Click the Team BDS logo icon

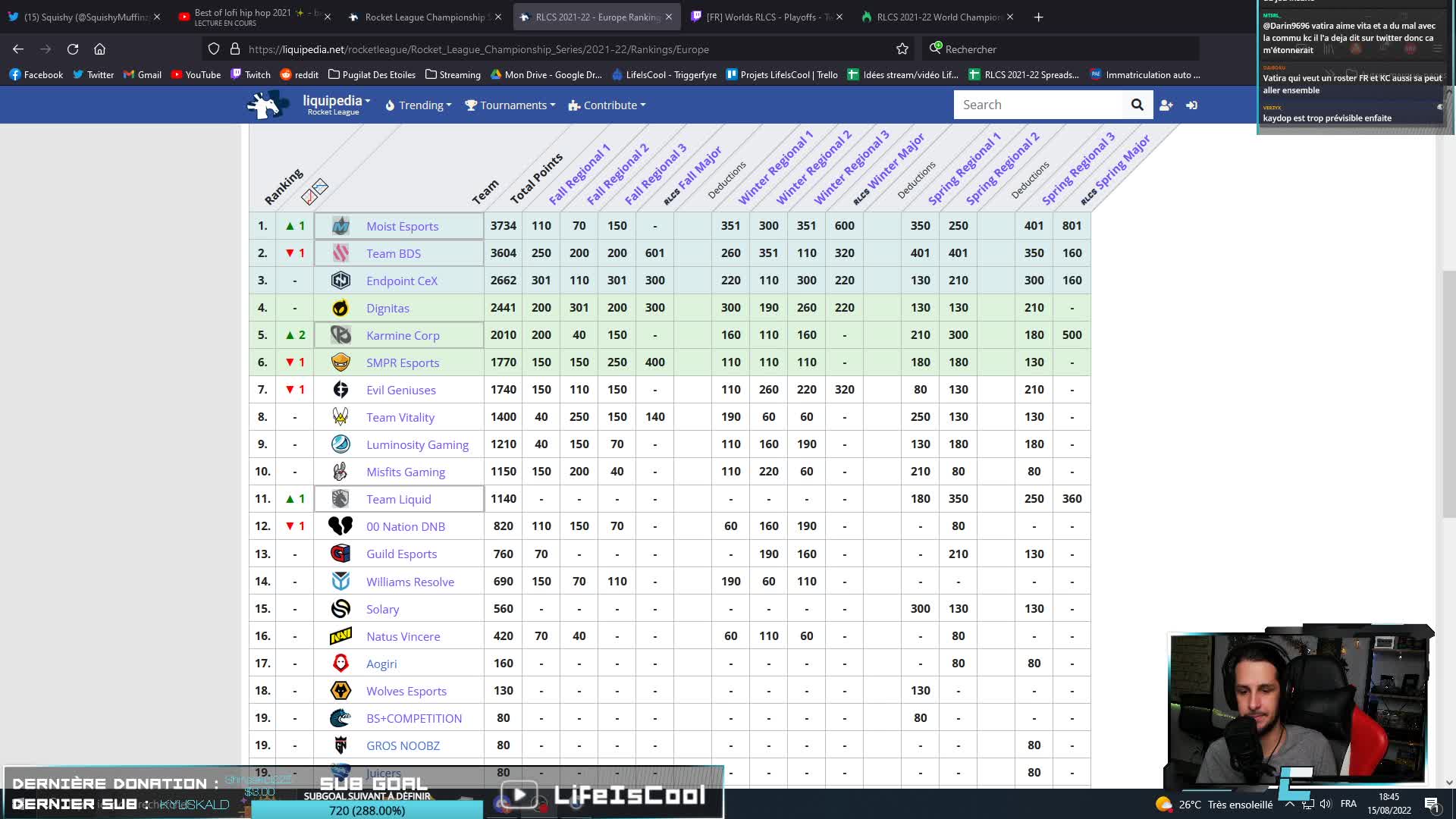340,253
